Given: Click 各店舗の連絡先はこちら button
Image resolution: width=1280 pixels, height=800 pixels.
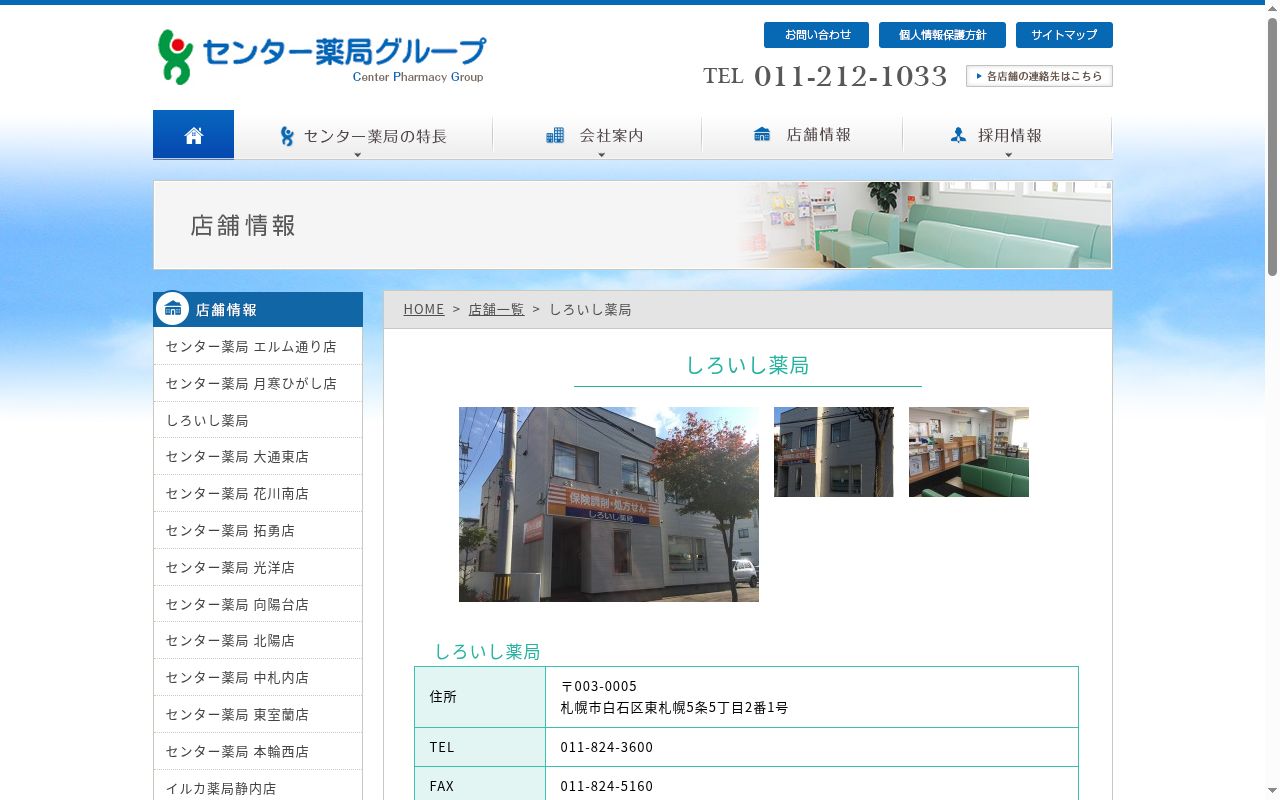Looking at the screenshot, I should click(x=1039, y=76).
